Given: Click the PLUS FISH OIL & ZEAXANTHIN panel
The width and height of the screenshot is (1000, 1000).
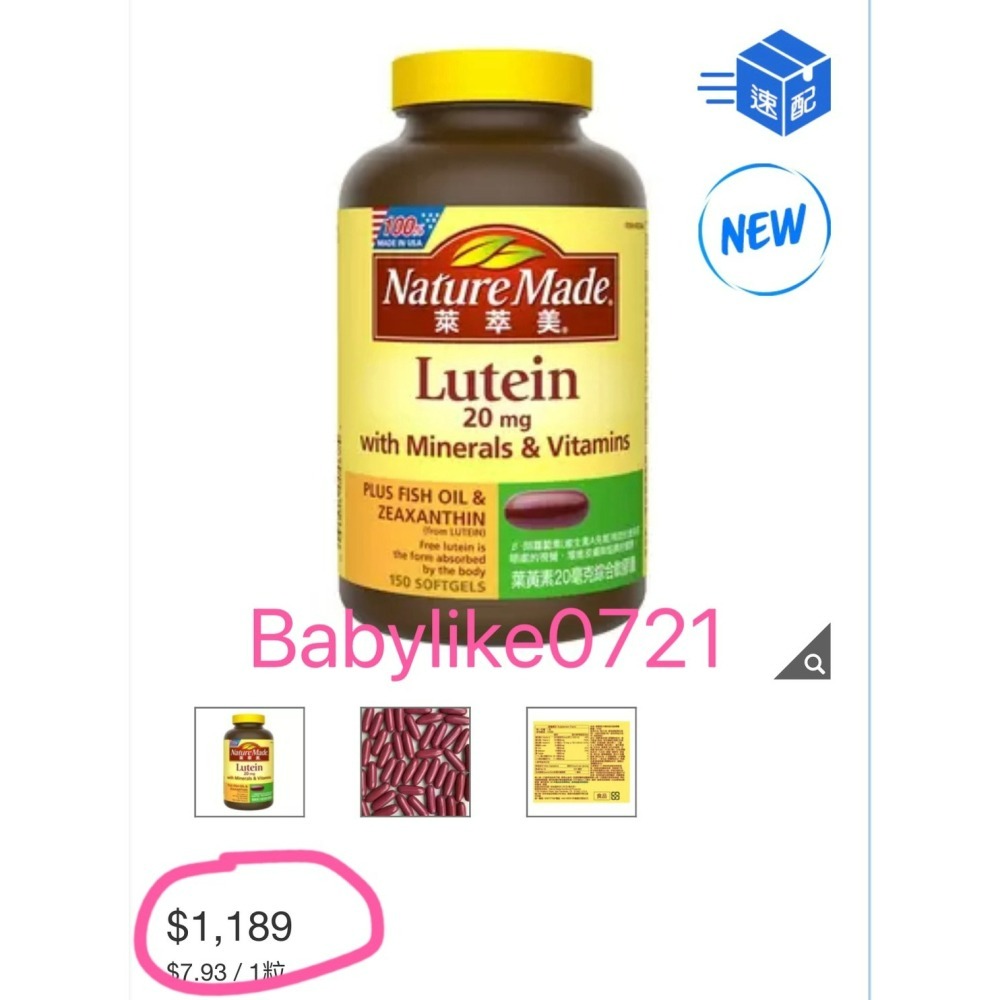Looking at the screenshot, I should coord(422,534).
